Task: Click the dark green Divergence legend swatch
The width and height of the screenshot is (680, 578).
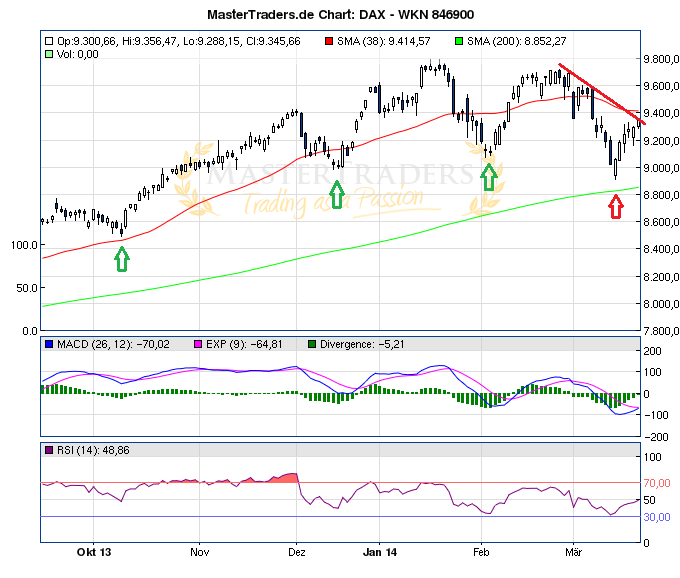Action: [x=312, y=344]
